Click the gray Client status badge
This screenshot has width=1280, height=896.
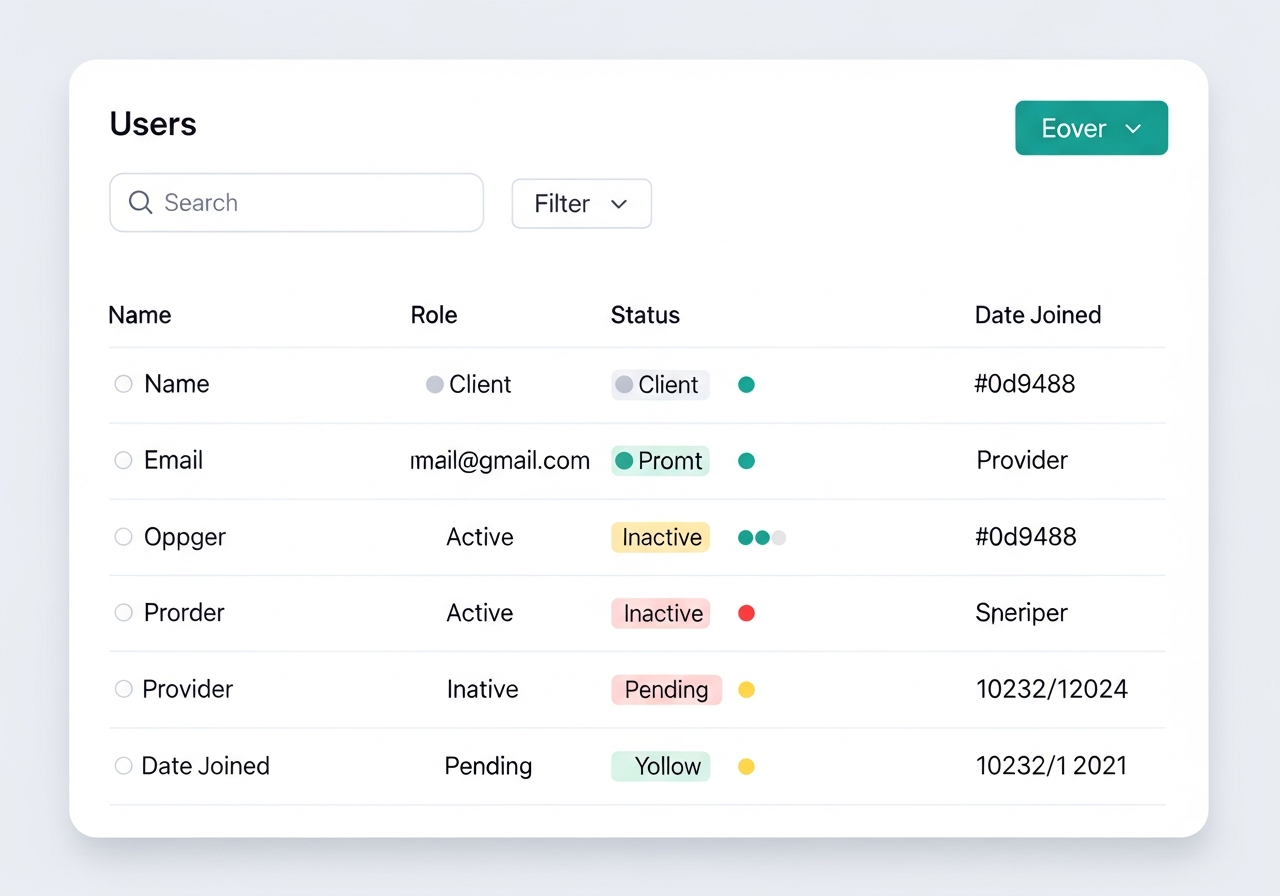coord(660,385)
